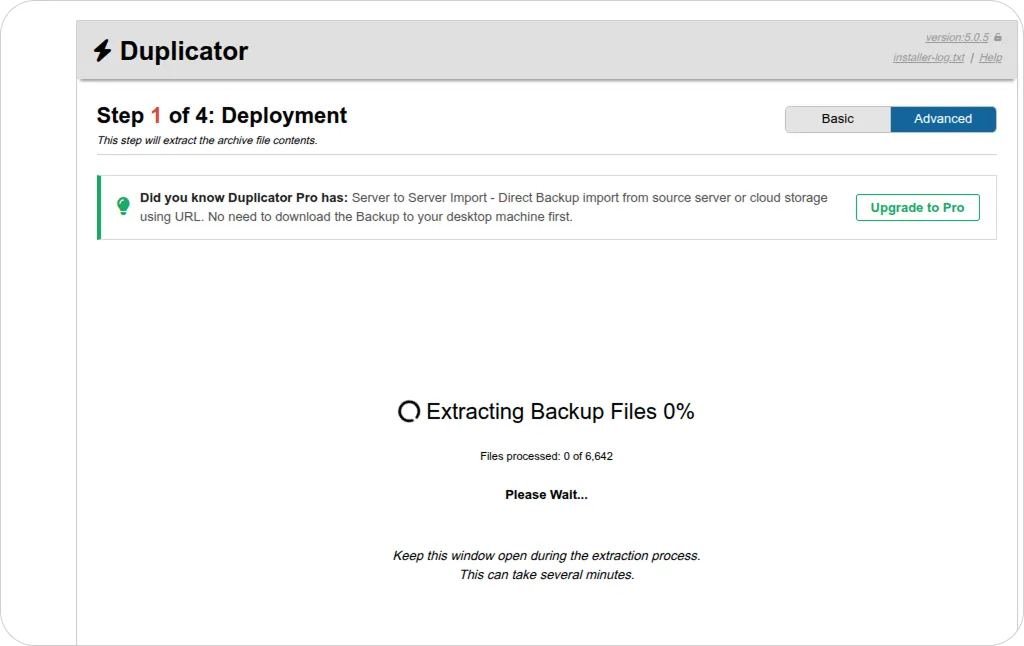The height and width of the screenshot is (646, 1024).
Task: Click 'This step will extract the archive' text
Action: 207,140
